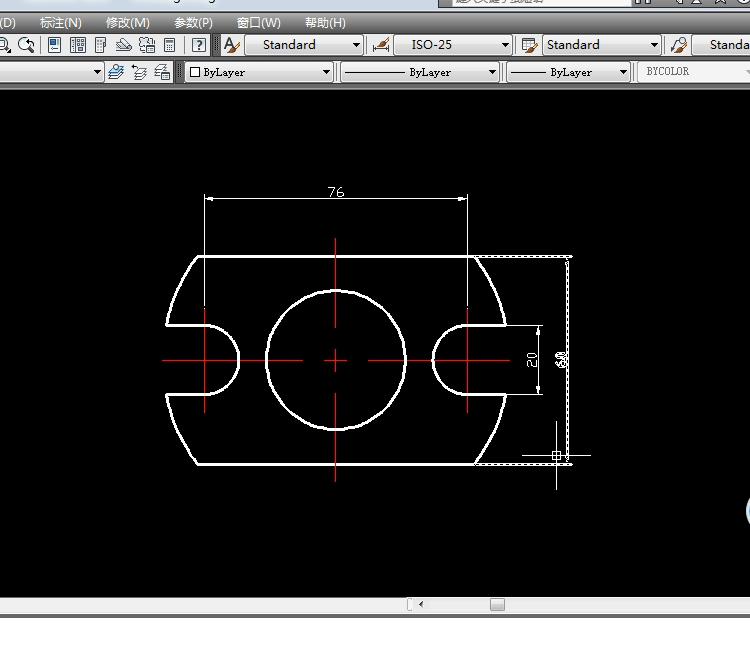Open the 帮助(H) help menu

pyautogui.click(x=325, y=22)
